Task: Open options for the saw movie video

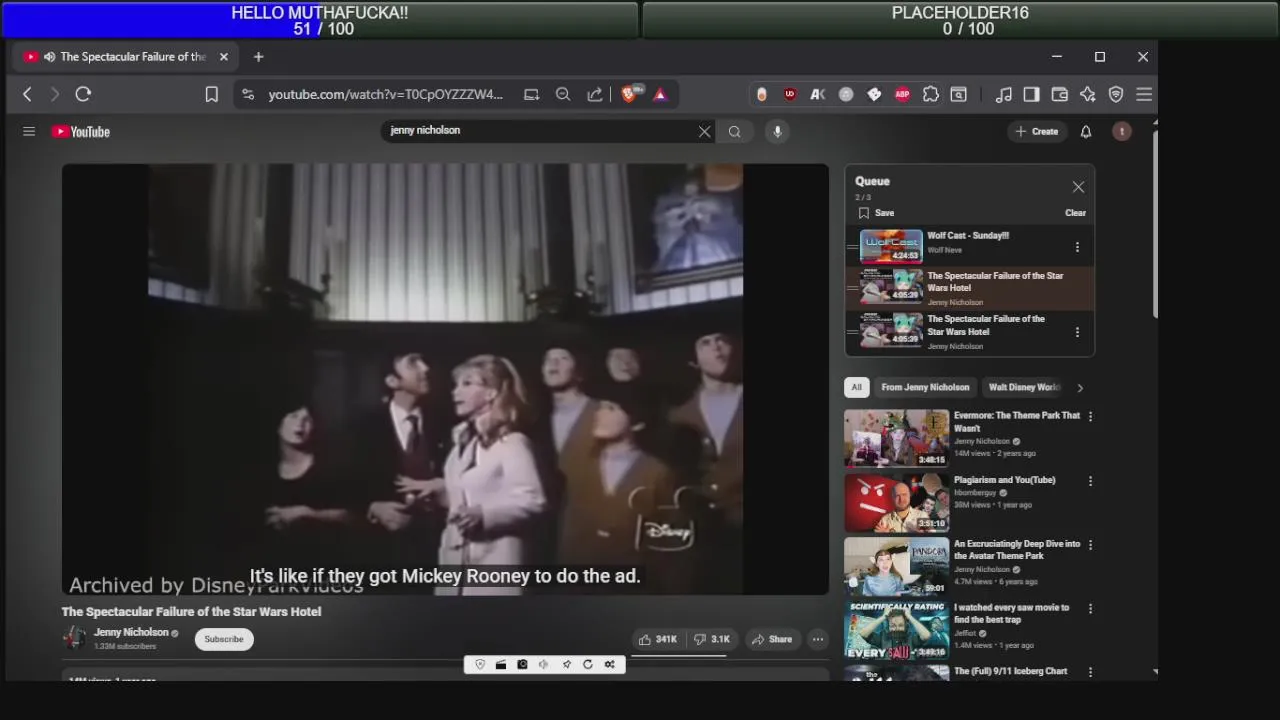Action: [x=1090, y=609]
